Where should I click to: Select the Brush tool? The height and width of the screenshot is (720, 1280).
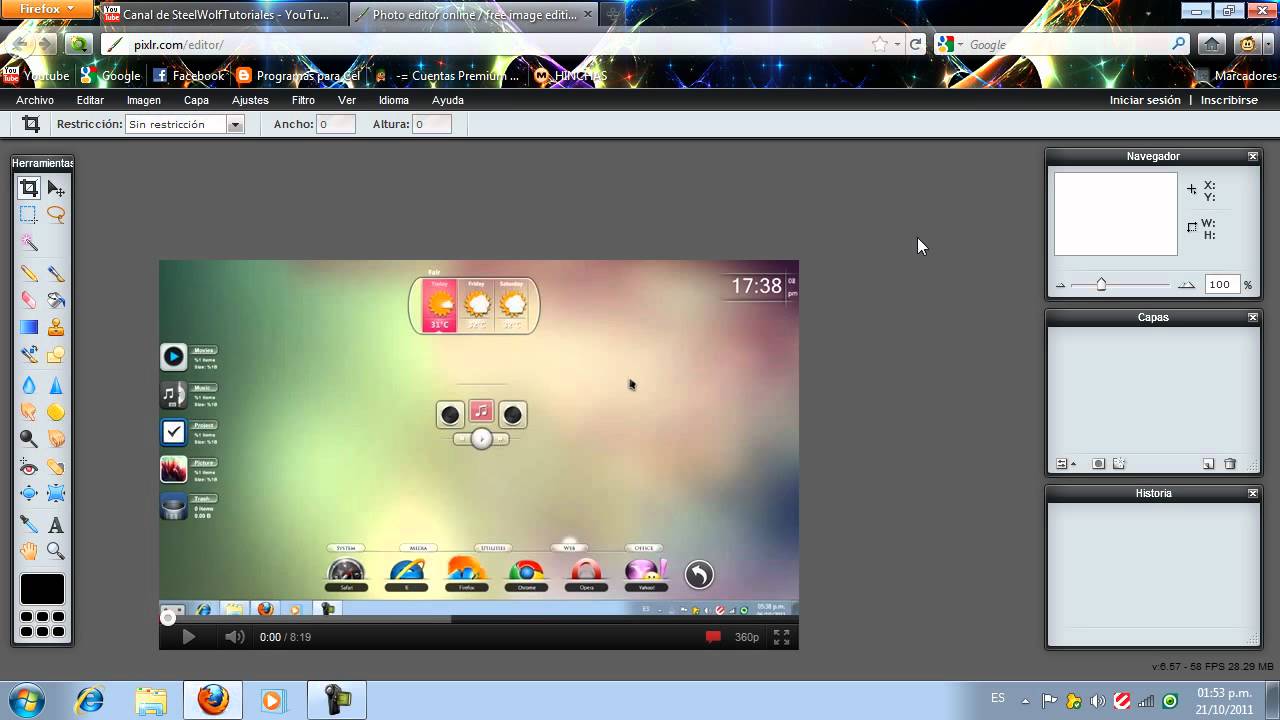(56, 273)
